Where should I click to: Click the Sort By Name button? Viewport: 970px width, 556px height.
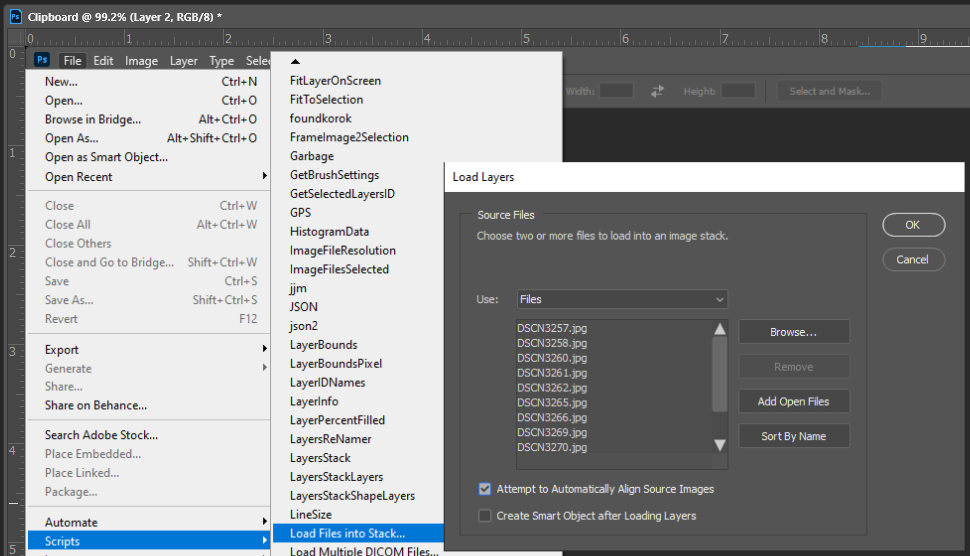(x=794, y=436)
